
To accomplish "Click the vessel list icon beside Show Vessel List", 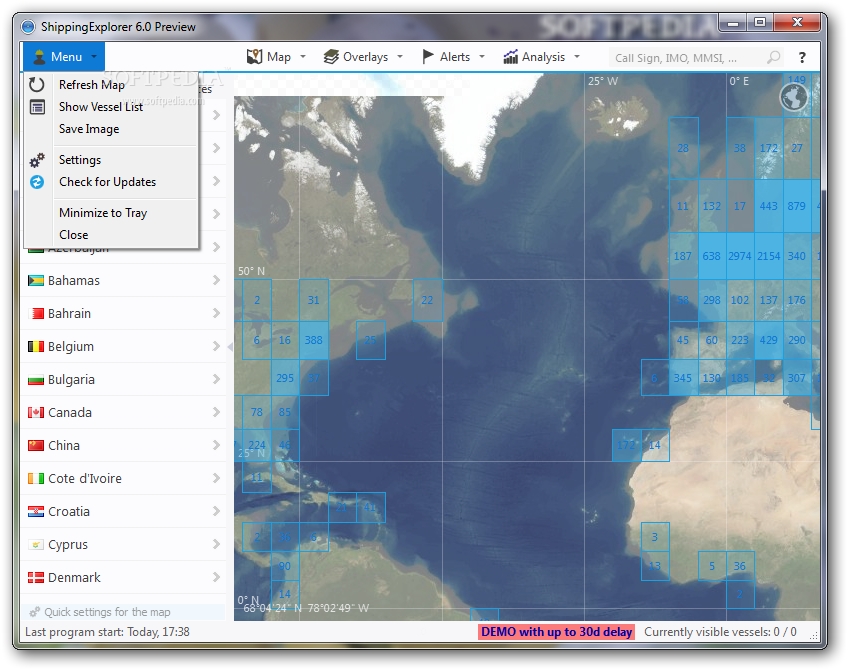I will 37,107.
